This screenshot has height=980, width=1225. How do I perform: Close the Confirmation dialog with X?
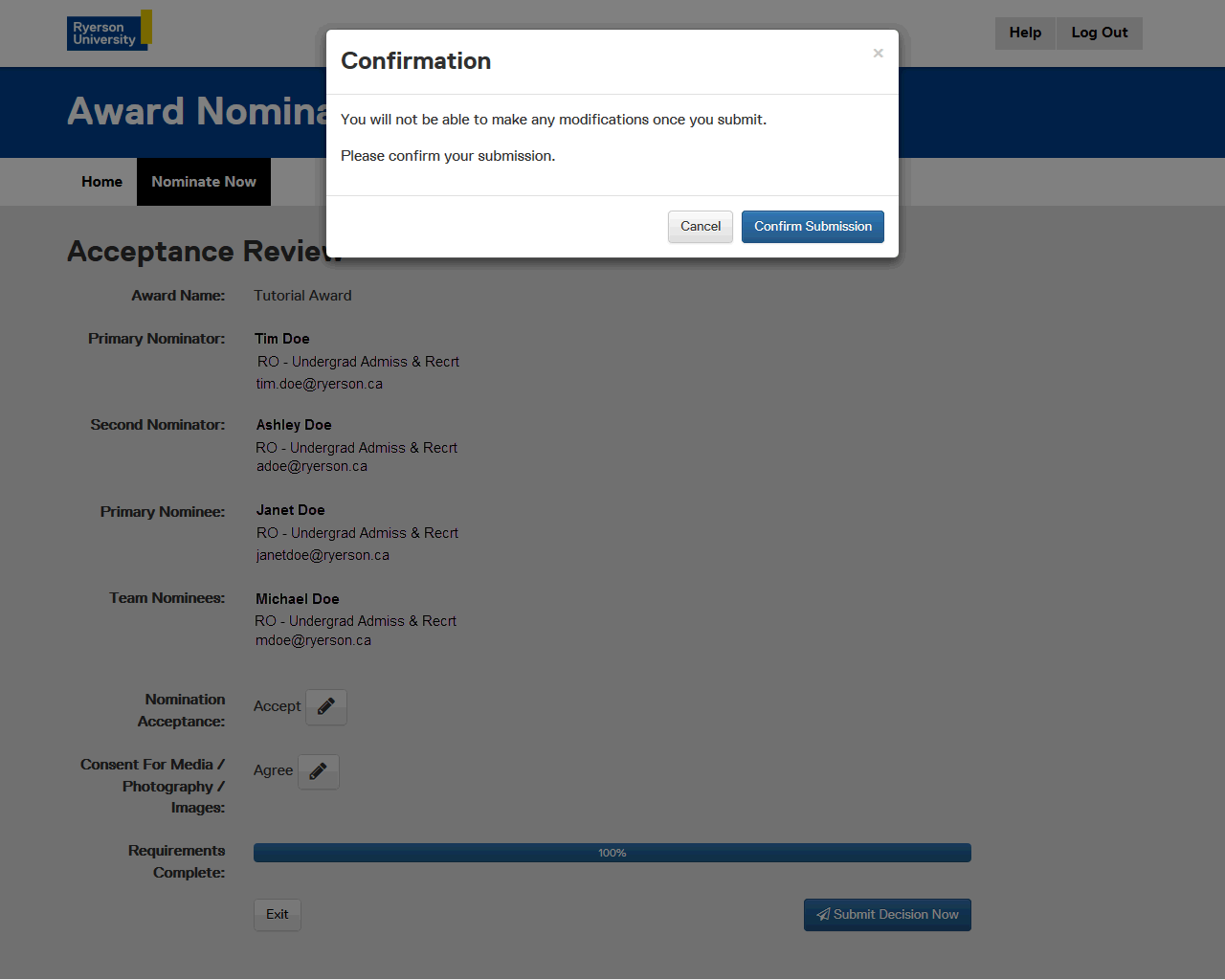878,54
